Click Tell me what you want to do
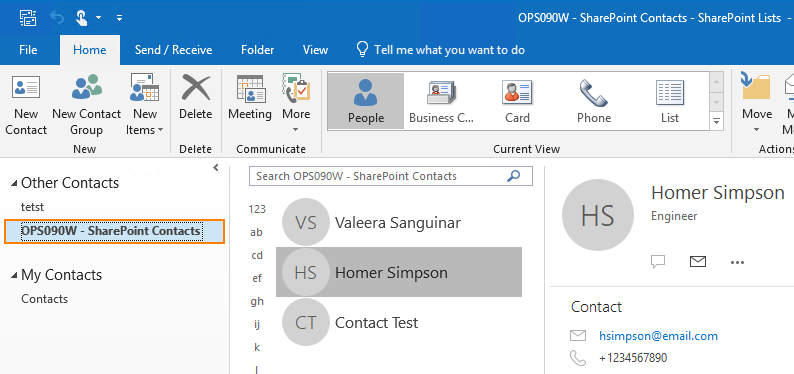 click(441, 50)
